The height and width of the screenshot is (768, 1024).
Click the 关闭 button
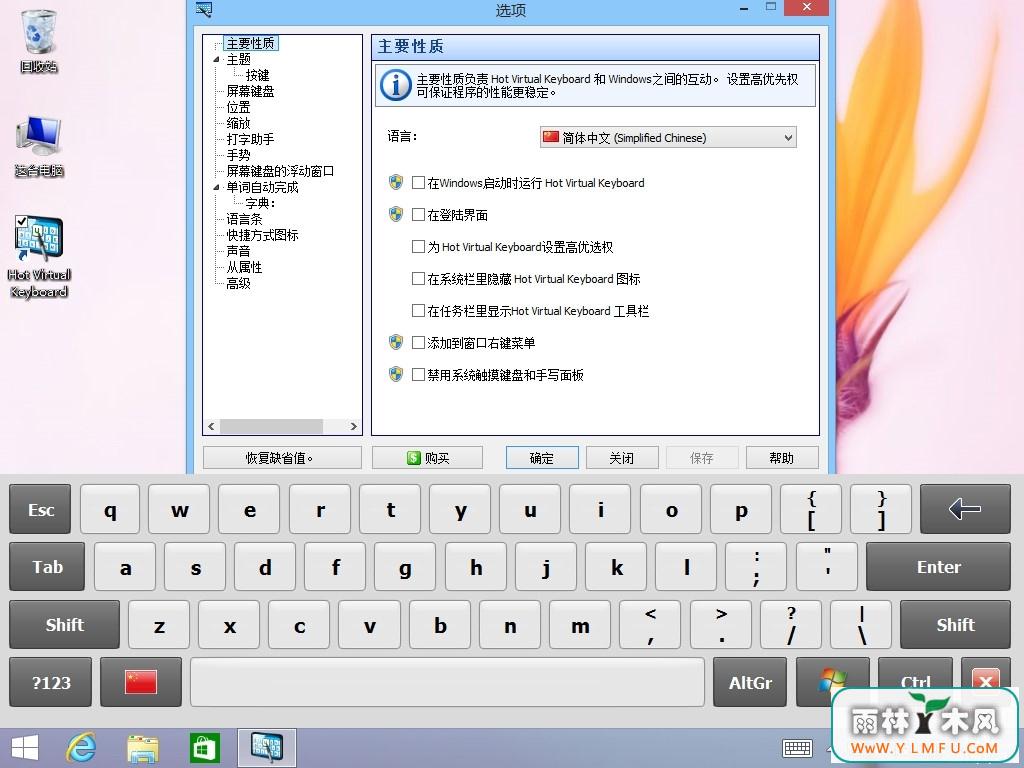click(x=622, y=458)
